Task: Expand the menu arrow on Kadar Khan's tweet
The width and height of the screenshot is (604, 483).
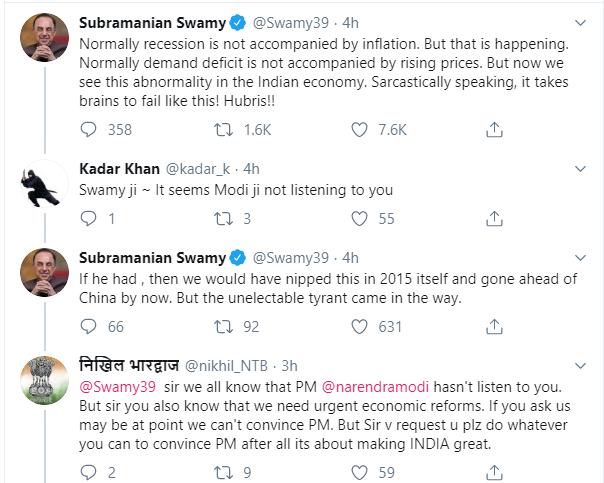Action: (579, 167)
